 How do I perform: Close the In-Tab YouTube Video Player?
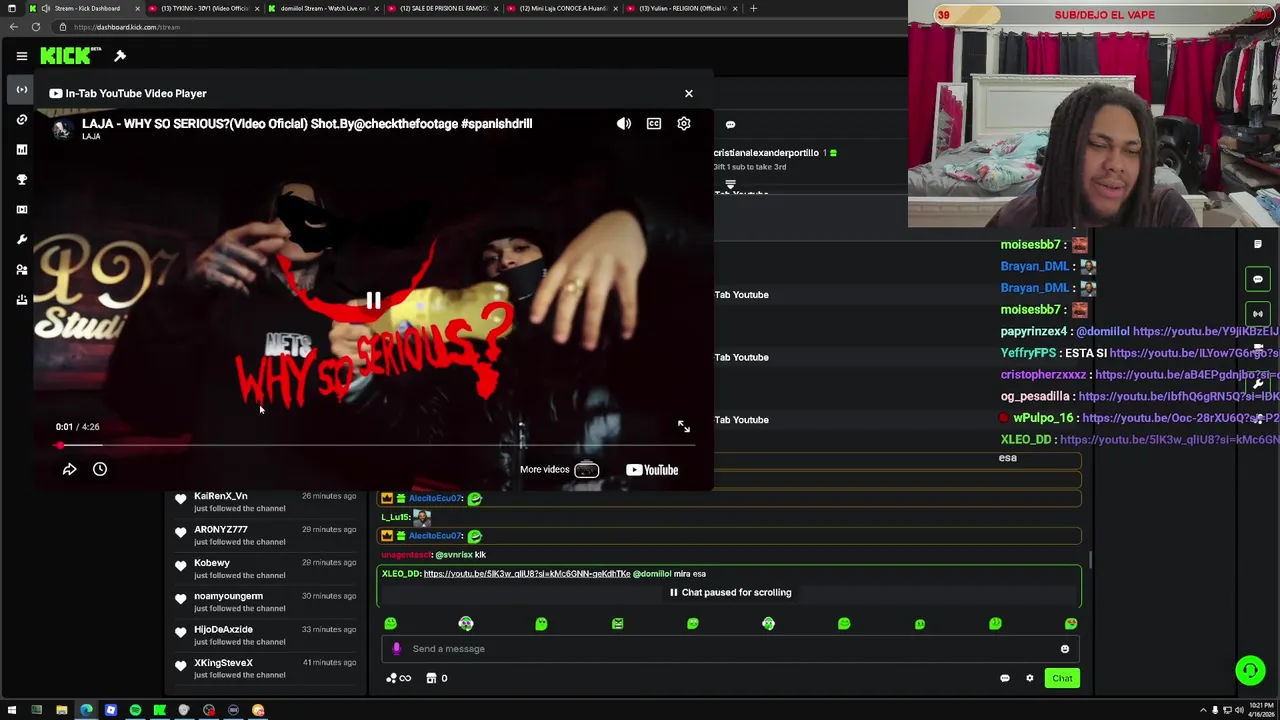(x=688, y=93)
